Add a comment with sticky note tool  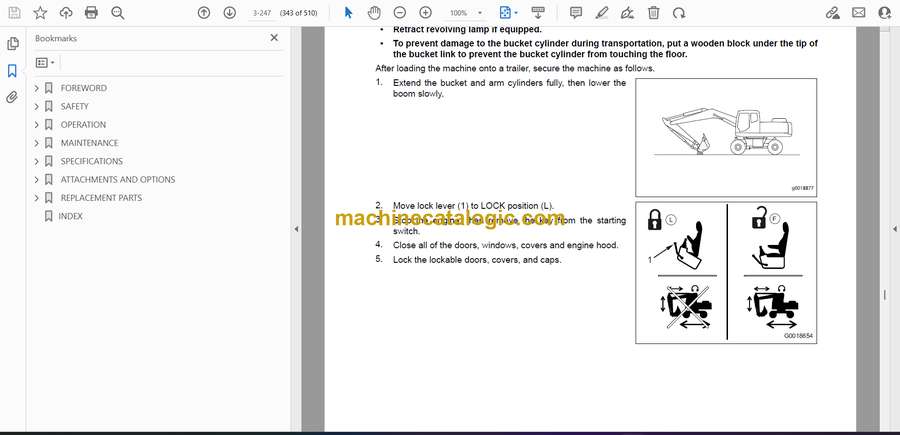pyautogui.click(x=576, y=13)
